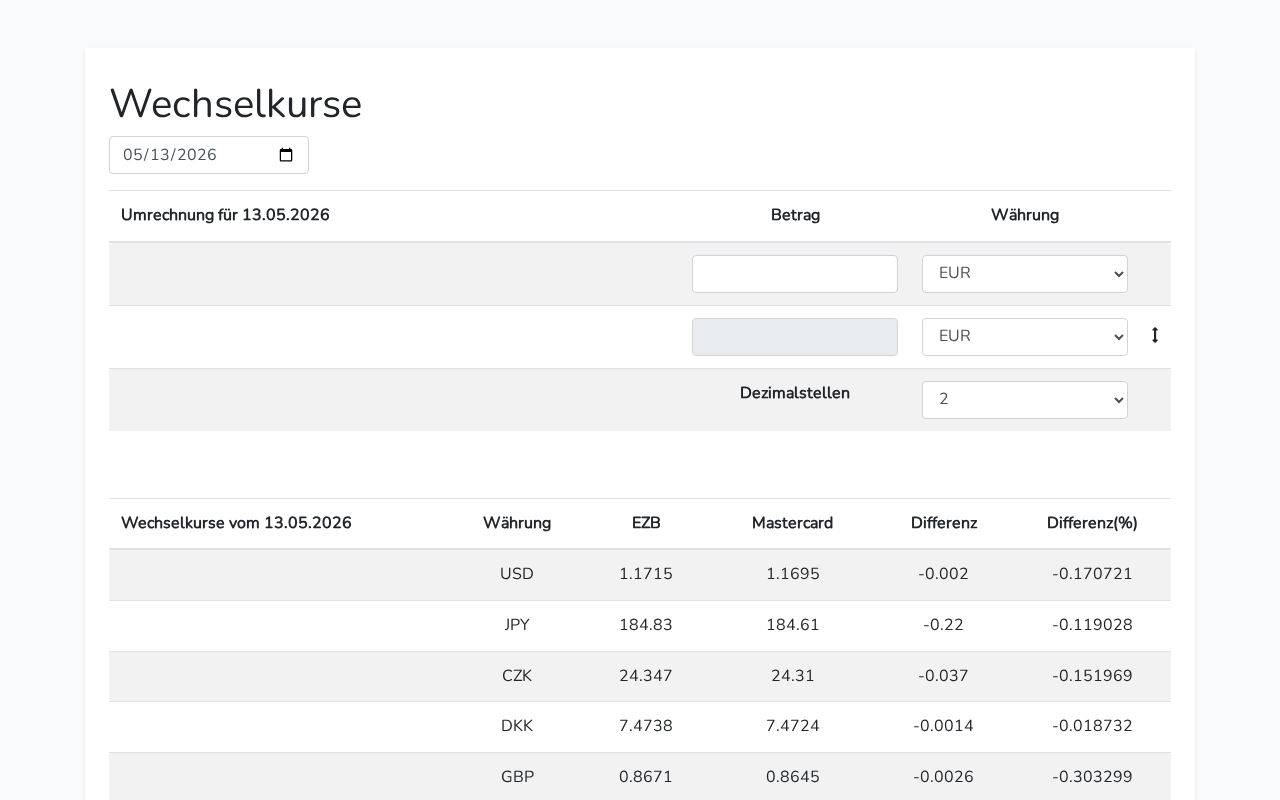The height and width of the screenshot is (800, 1280).
Task: Open the calendar picker icon in date field
Action: click(x=286, y=155)
